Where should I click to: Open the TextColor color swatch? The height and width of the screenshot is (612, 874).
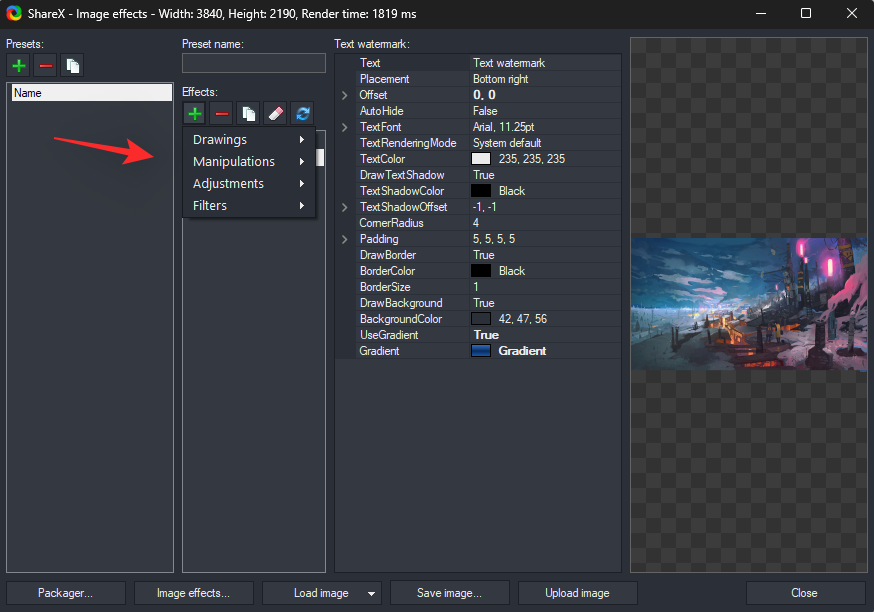(x=481, y=158)
